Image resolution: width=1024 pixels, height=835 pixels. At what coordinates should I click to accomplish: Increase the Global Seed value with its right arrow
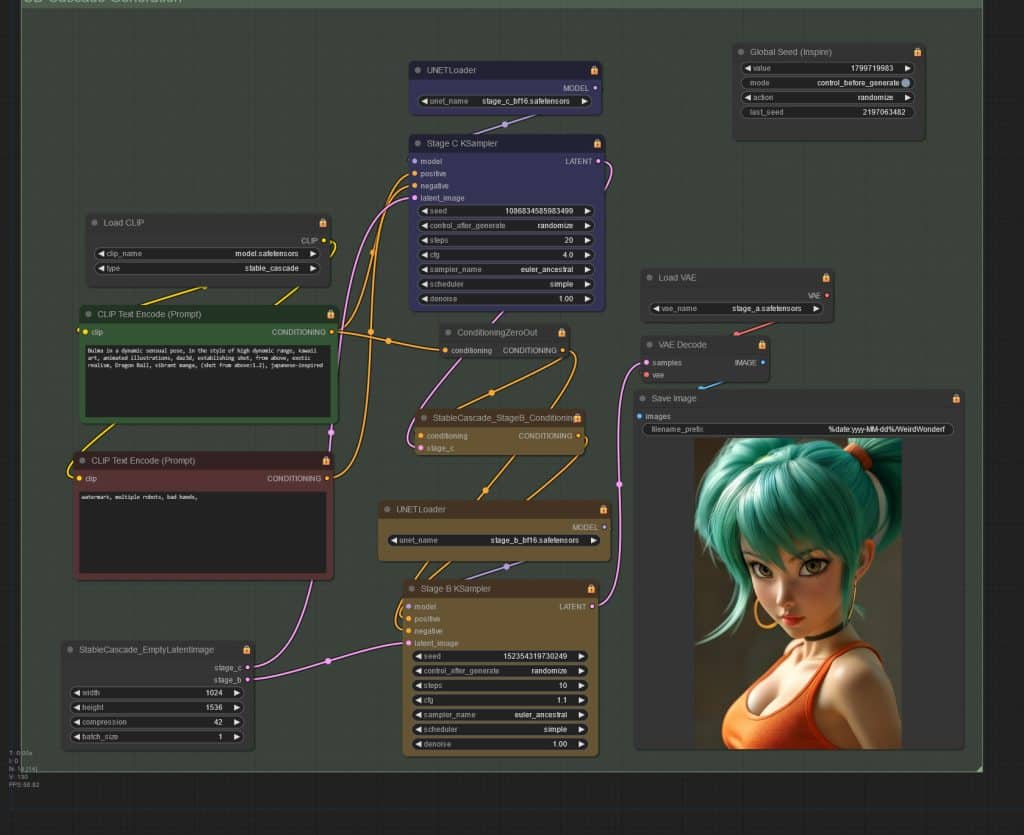(907, 69)
